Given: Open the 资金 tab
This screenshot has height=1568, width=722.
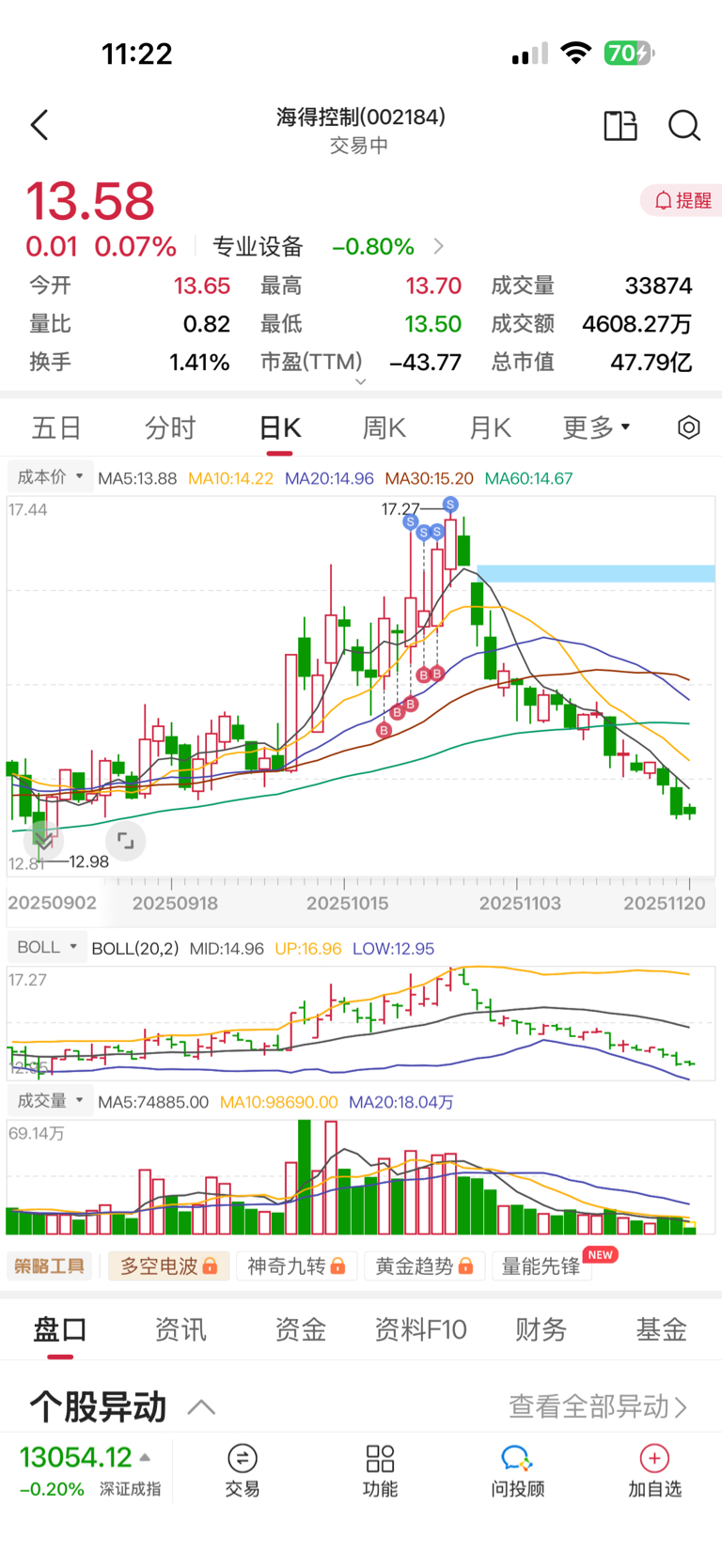Looking at the screenshot, I should tap(301, 1329).
